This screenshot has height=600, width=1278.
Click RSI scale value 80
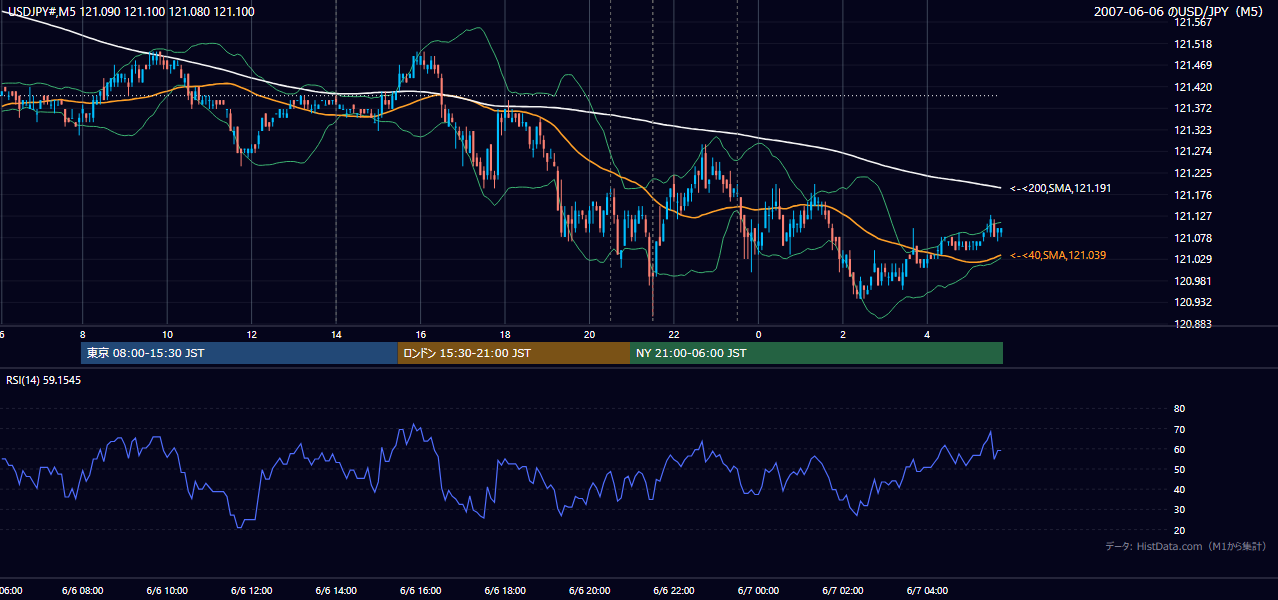[x=1179, y=409]
